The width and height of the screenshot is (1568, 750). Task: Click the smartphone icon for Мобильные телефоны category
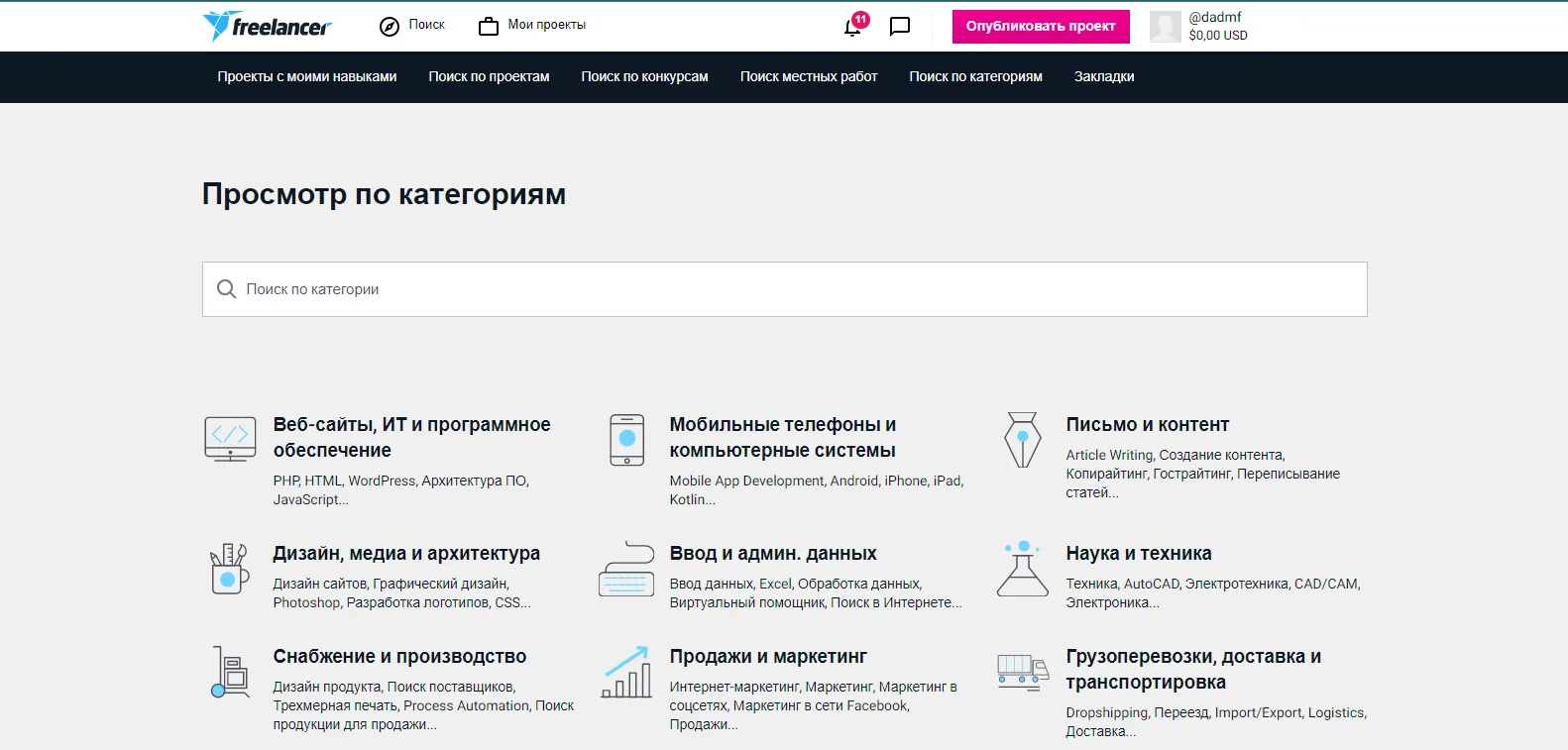pos(627,440)
